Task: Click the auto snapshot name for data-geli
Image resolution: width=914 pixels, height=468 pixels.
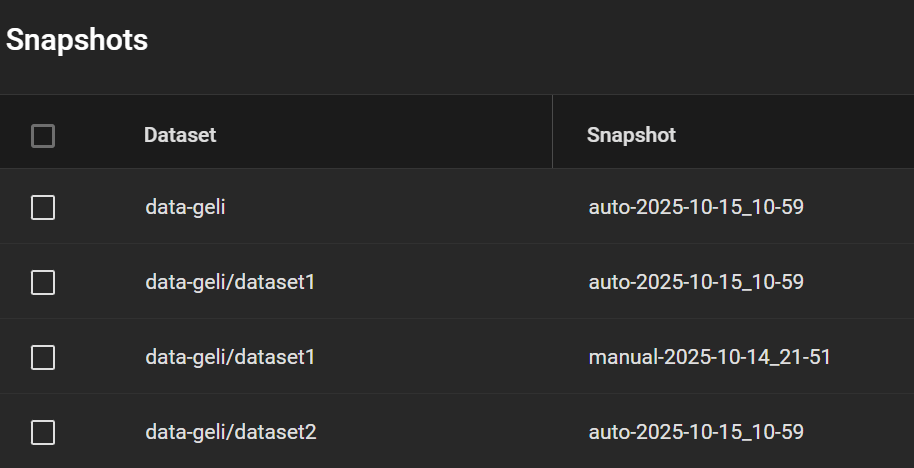Action: pyautogui.click(x=696, y=208)
